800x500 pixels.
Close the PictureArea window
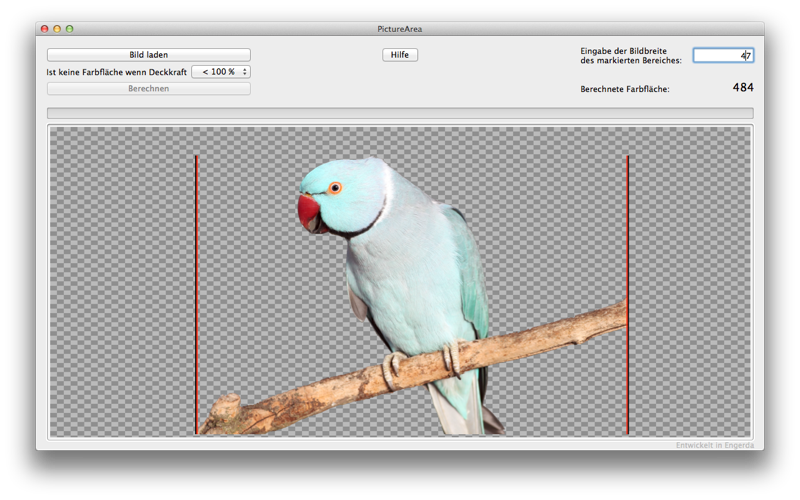[45, 29]
